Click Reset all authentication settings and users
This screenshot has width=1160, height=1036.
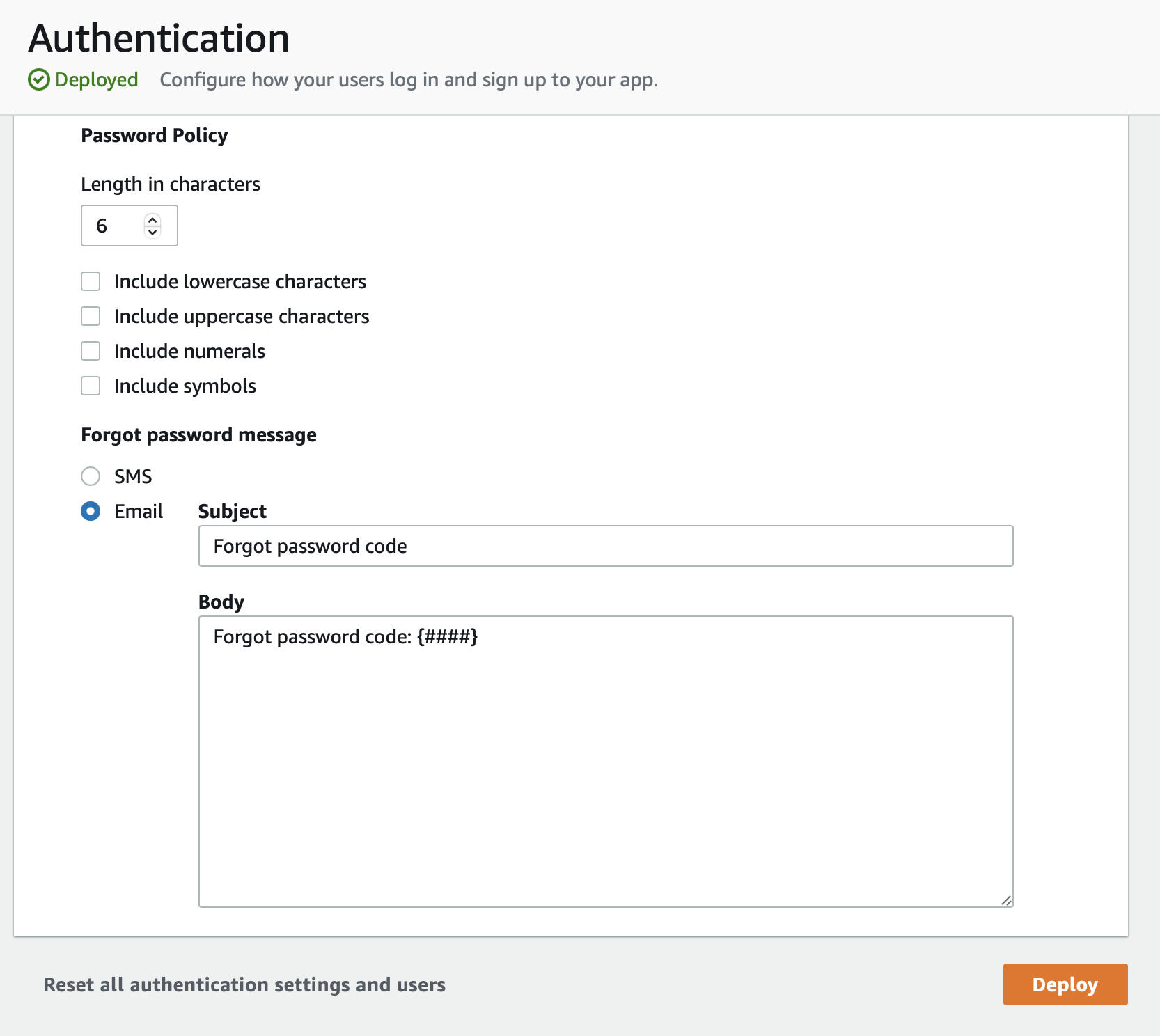pos(244,984)
